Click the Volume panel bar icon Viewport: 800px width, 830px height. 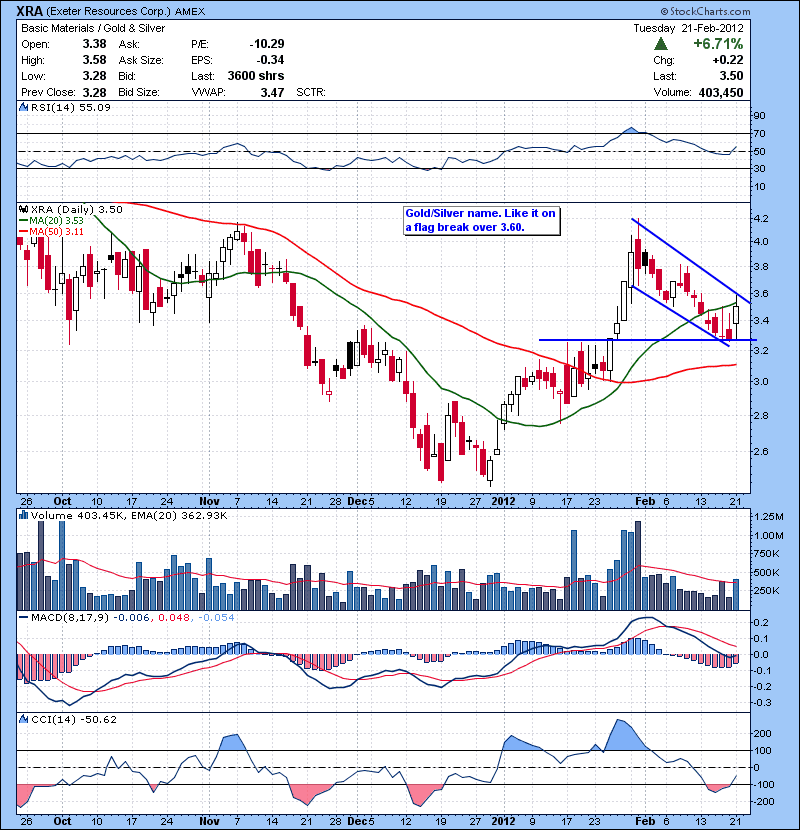[24, 515]
